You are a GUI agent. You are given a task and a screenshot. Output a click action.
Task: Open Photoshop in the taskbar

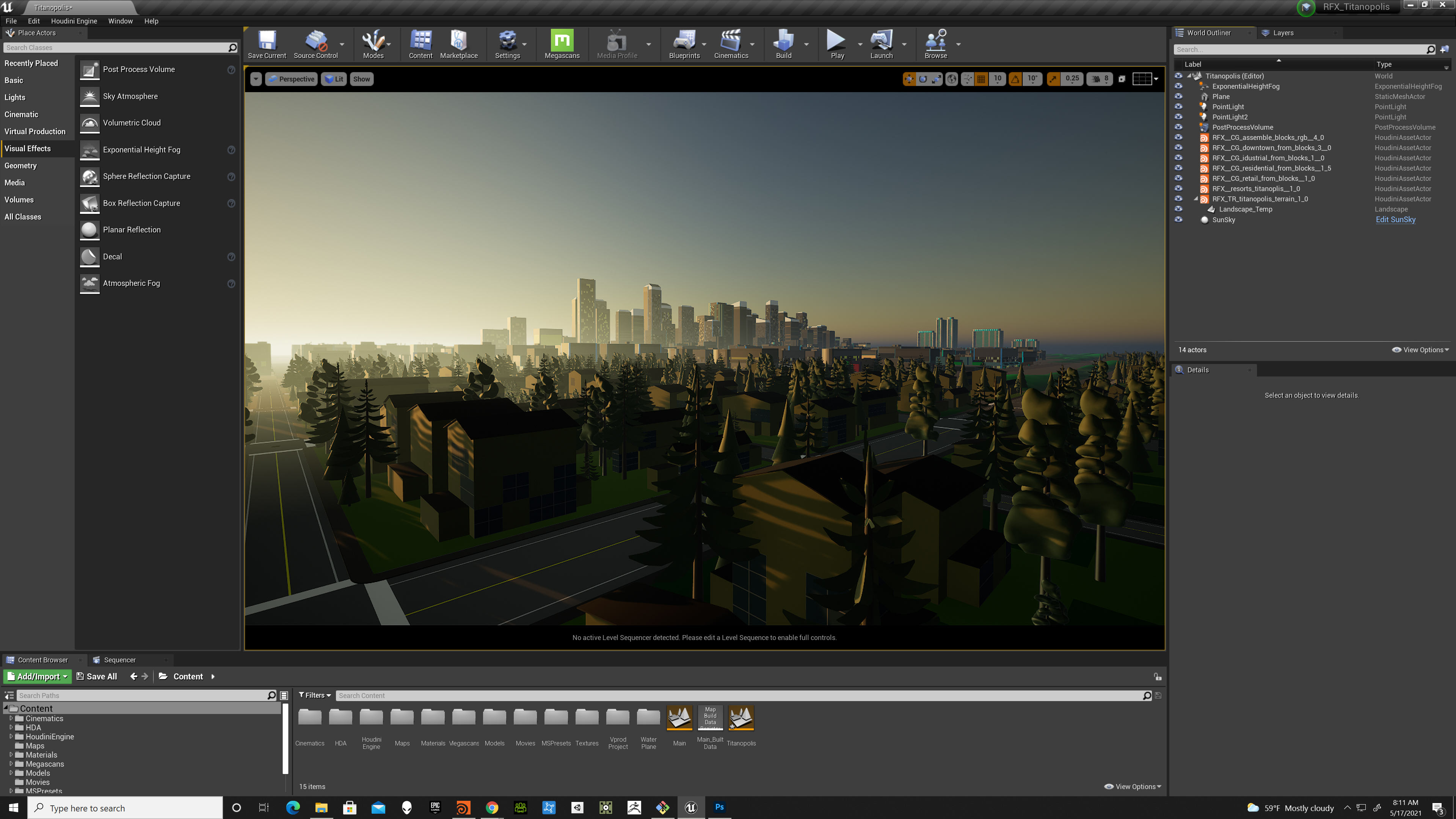pos(719,807)
